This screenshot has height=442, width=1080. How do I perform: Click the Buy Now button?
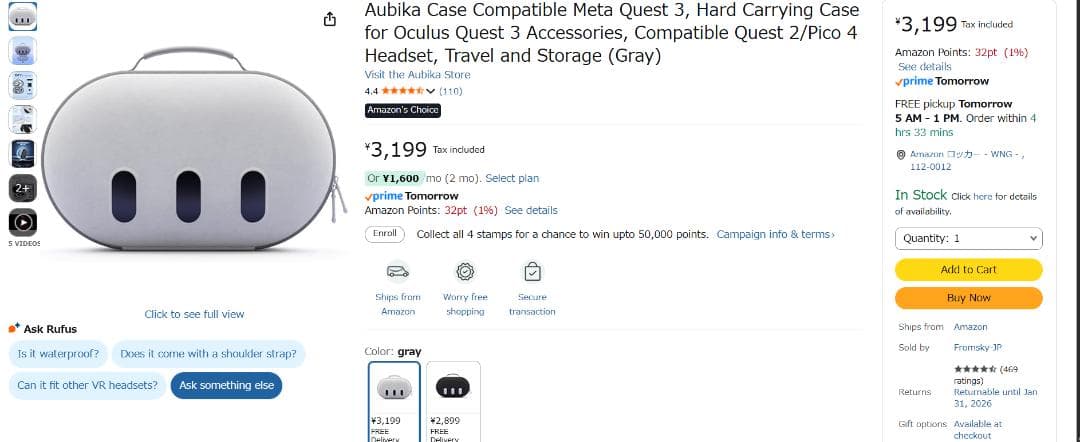pyautogui.click(x=968, y=298)
